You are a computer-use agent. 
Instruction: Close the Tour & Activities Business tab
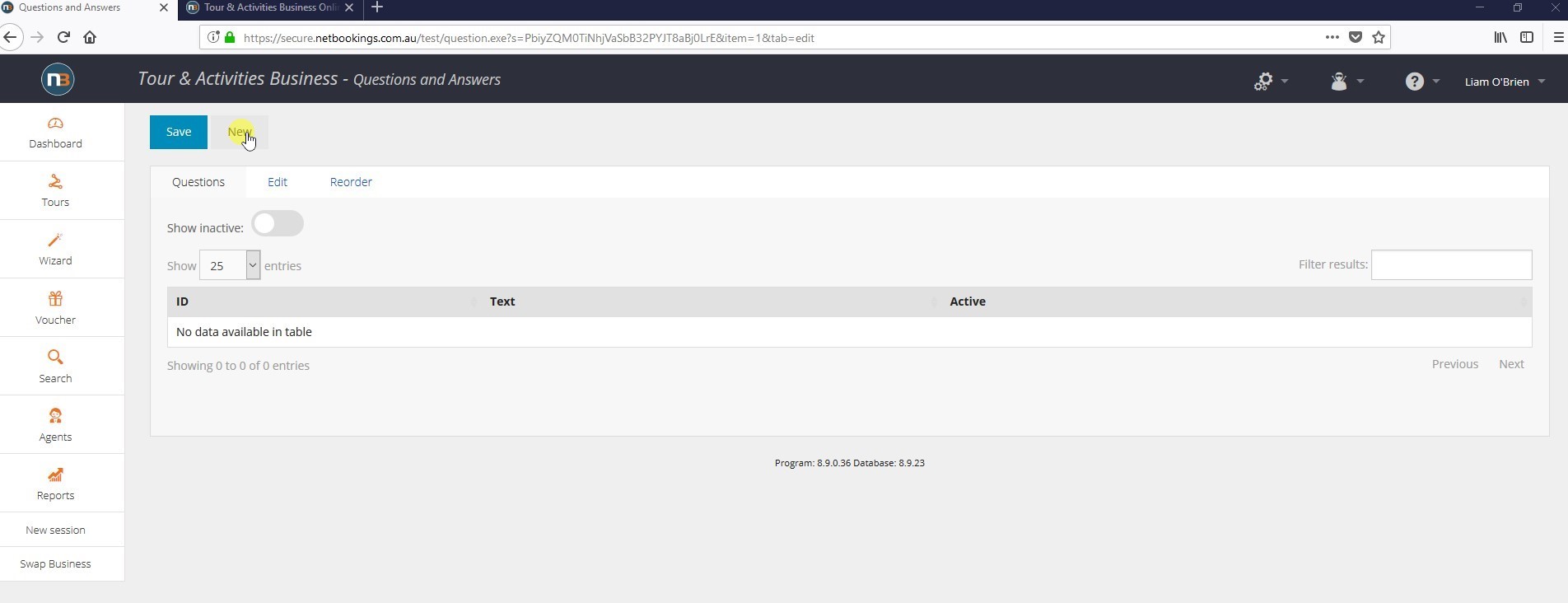pos(349,7)
